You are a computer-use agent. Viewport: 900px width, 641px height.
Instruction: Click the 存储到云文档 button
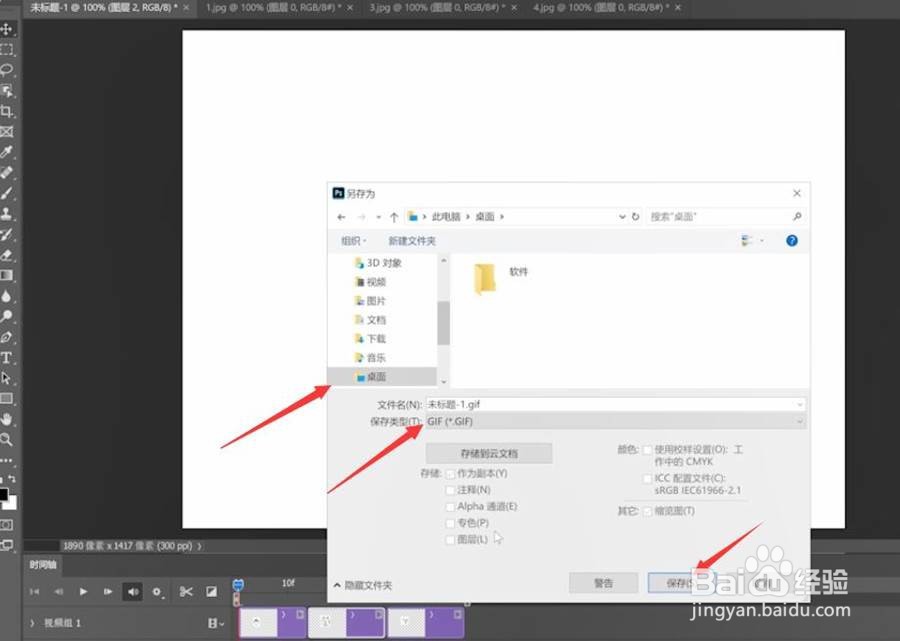[x=489, y=453]
